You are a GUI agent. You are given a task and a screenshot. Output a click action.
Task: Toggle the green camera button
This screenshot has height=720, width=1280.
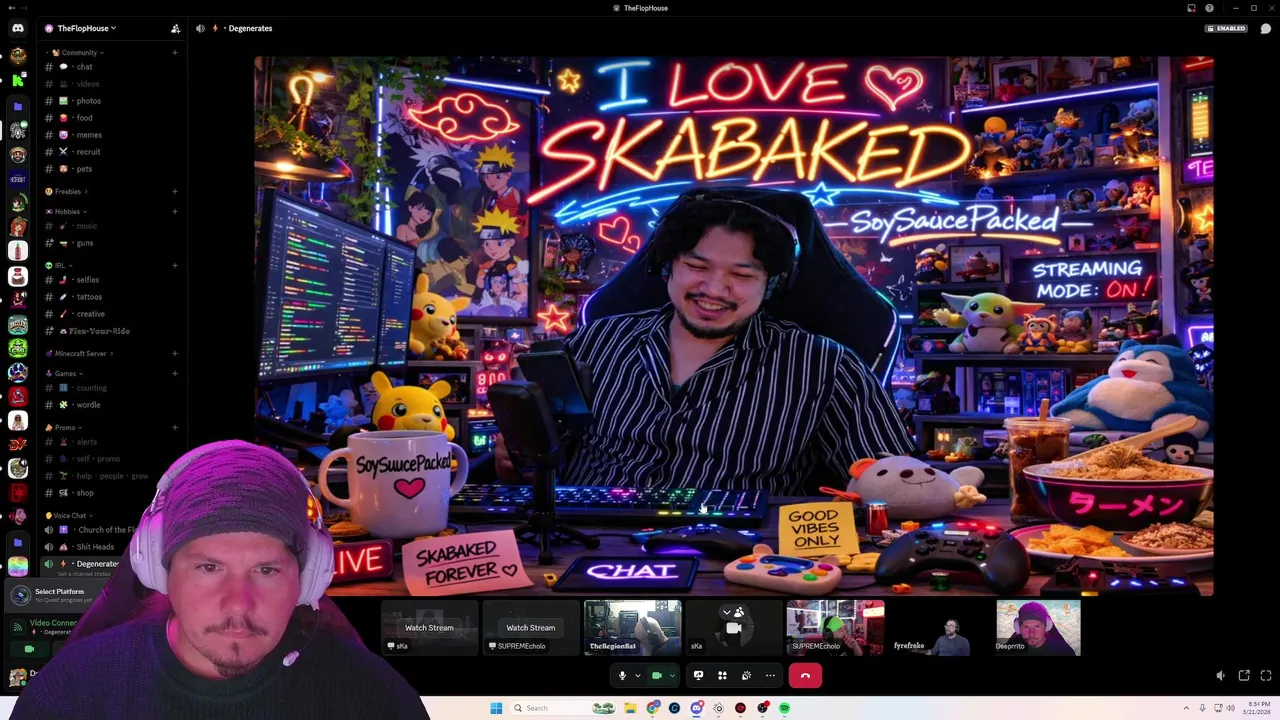pyautogui.click(x=656, y=676)
